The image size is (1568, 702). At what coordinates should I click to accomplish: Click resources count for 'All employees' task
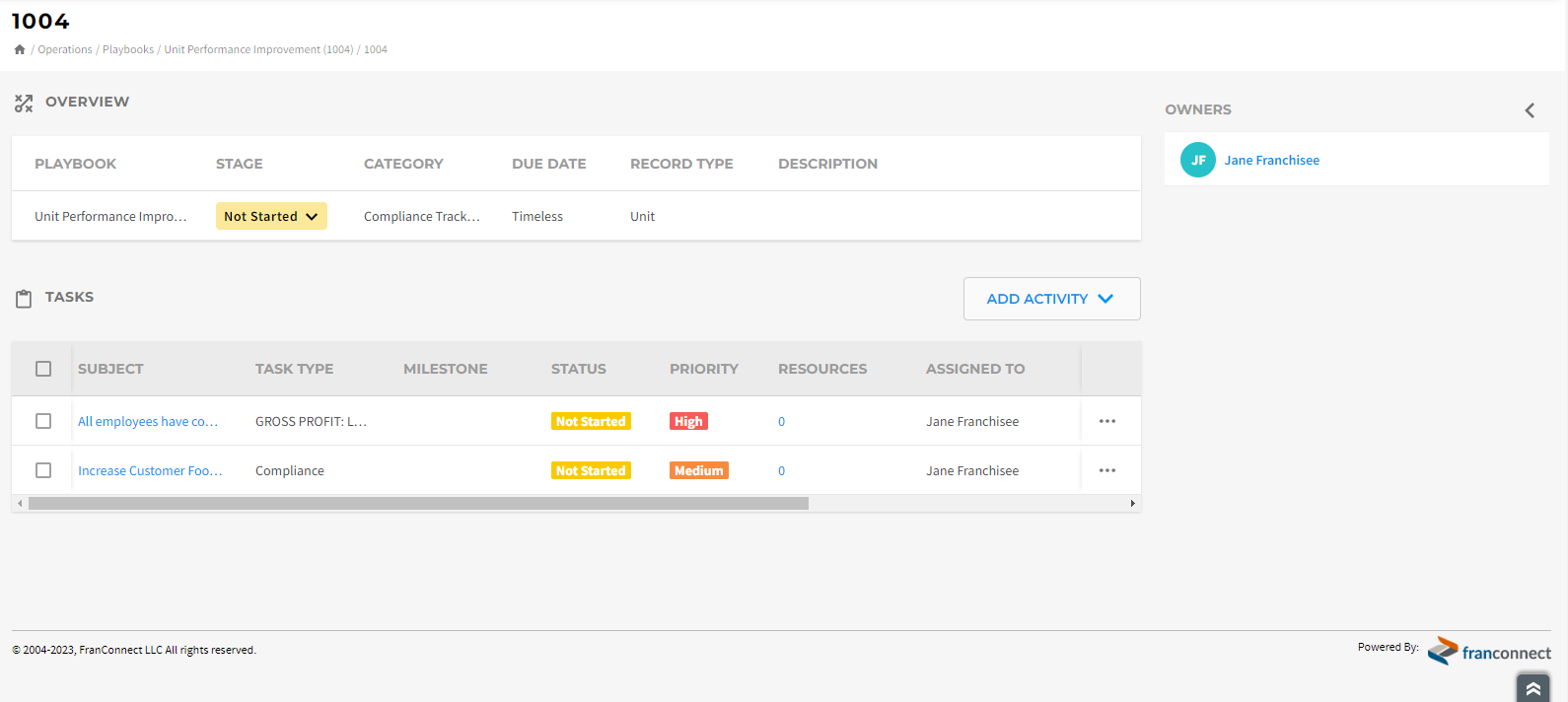[x=782, y=421]
